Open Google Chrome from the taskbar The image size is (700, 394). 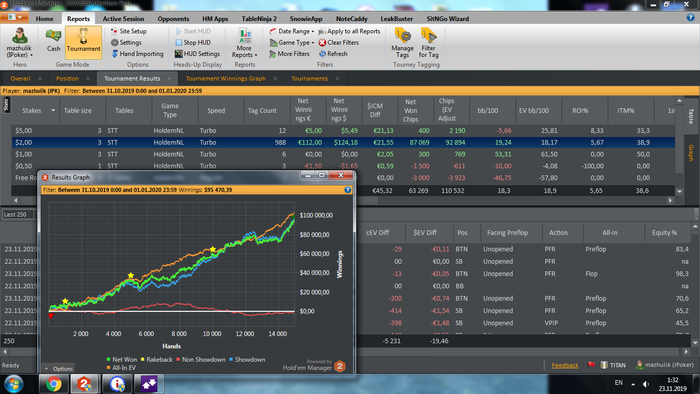click(x=54, y=384)
